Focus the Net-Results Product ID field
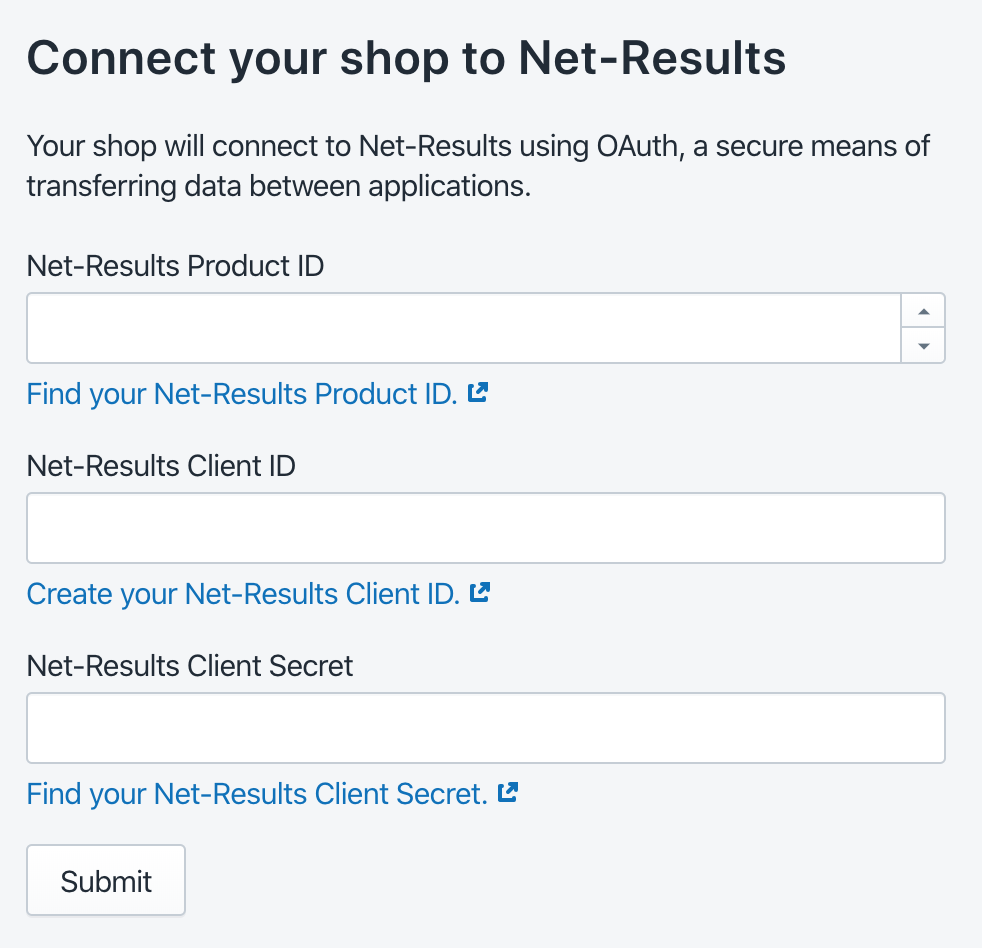The image size is (982, 948). [x=464, y=328]
